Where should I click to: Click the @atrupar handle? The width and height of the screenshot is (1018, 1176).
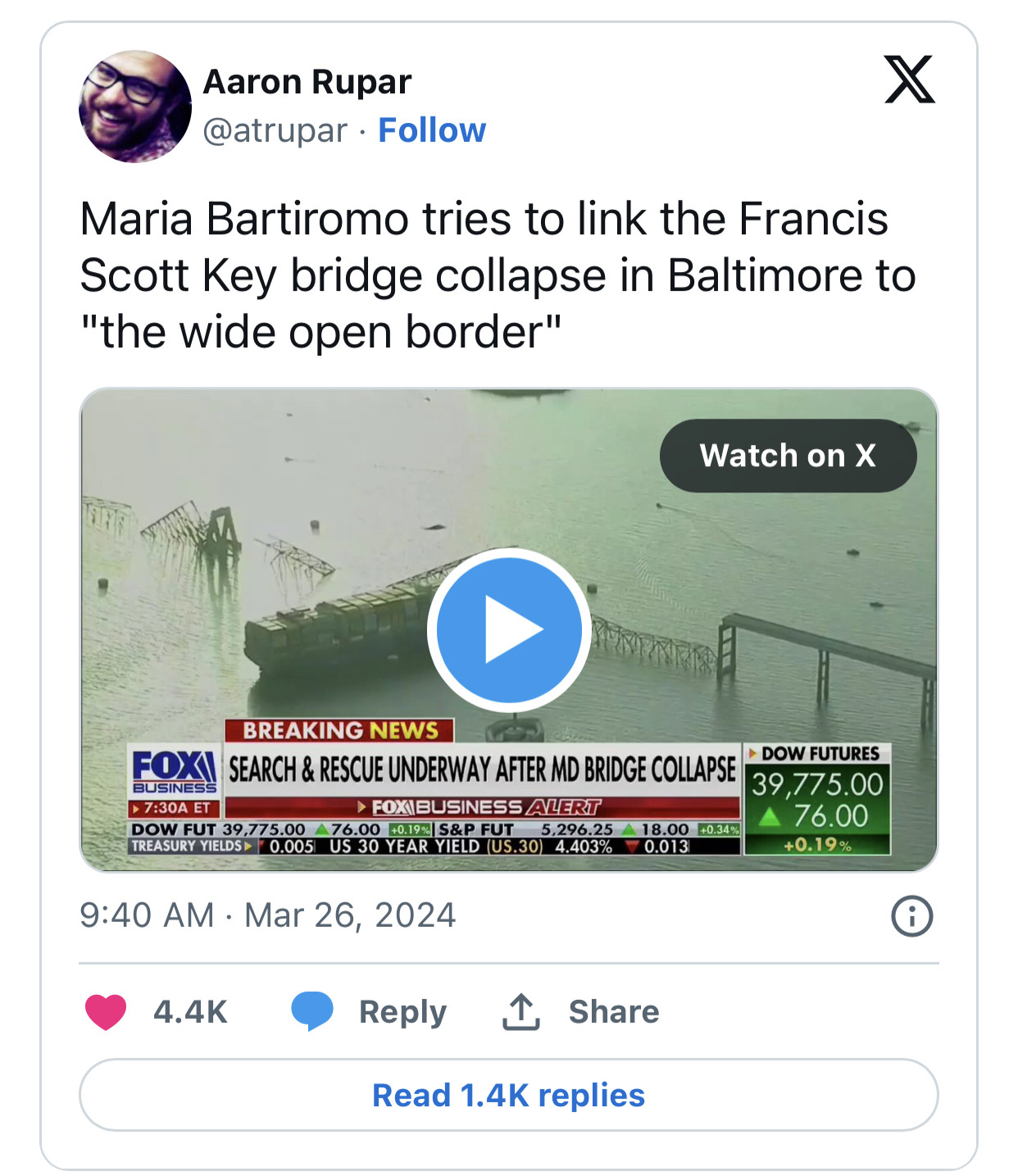click(x=275, y=130)
